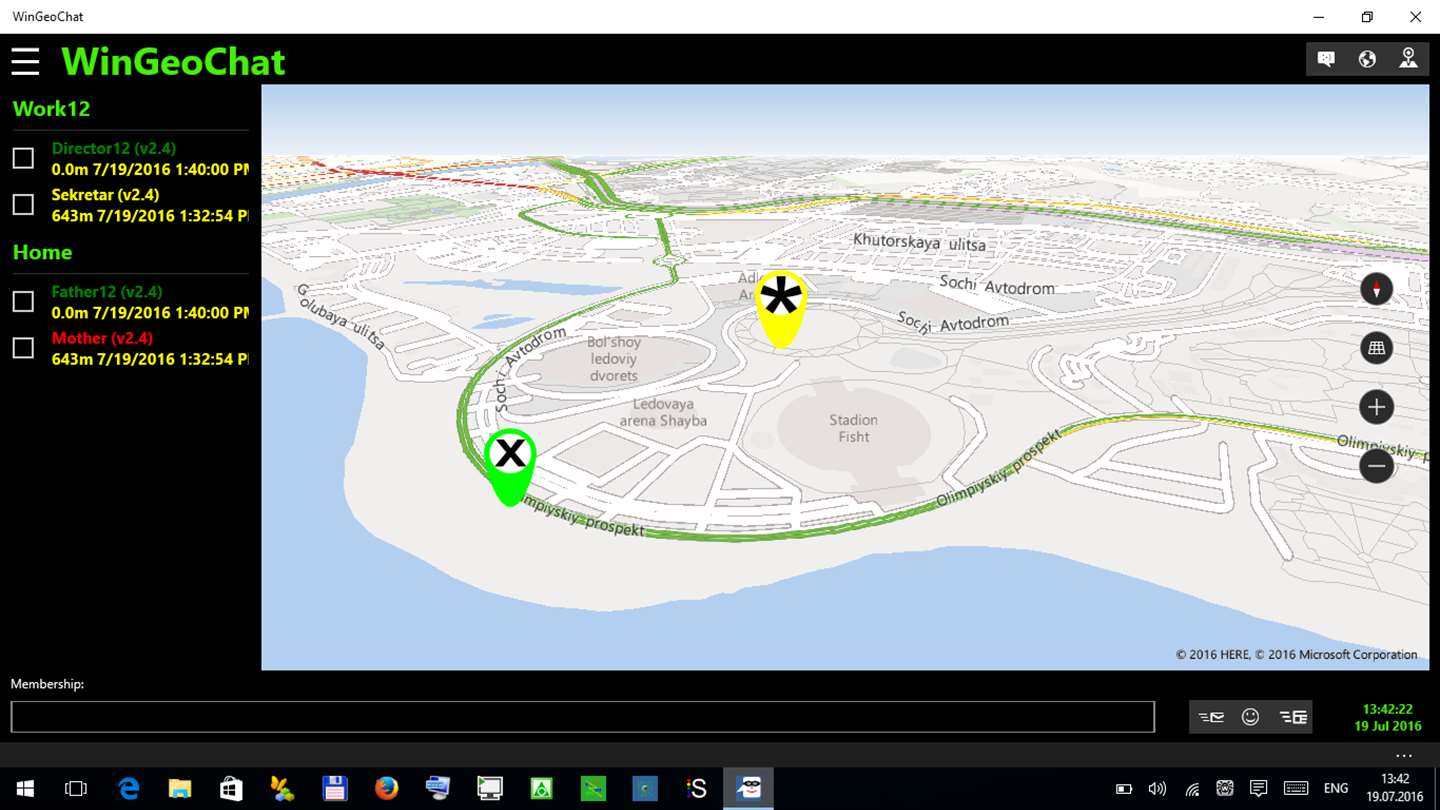Tick the Father12 (v2.4) checkbox

23,301
